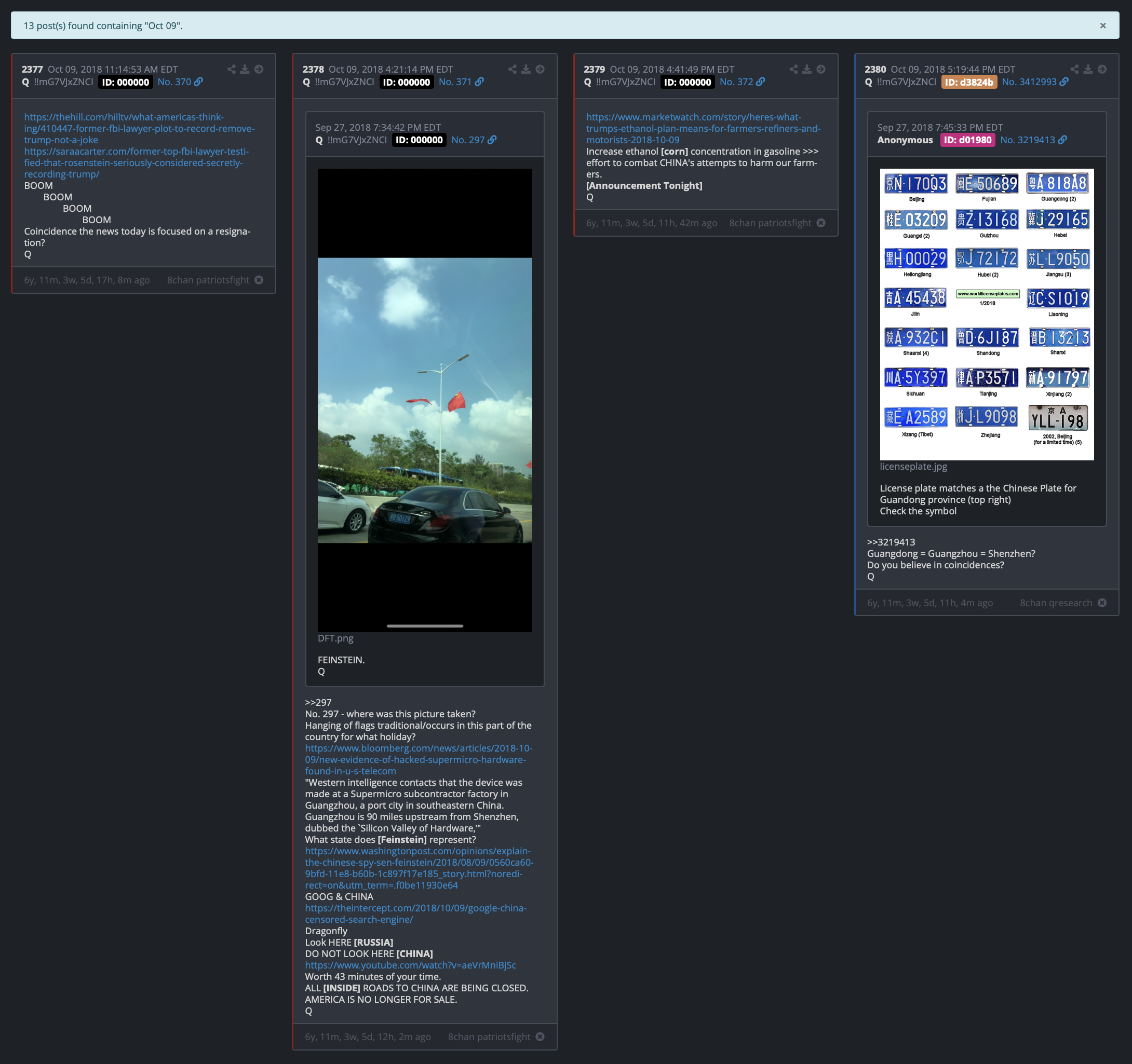Viewport: 1132px width, 1064px height.
Task: Click arrow icon on post 2377
Action: (x=259, y=70)
